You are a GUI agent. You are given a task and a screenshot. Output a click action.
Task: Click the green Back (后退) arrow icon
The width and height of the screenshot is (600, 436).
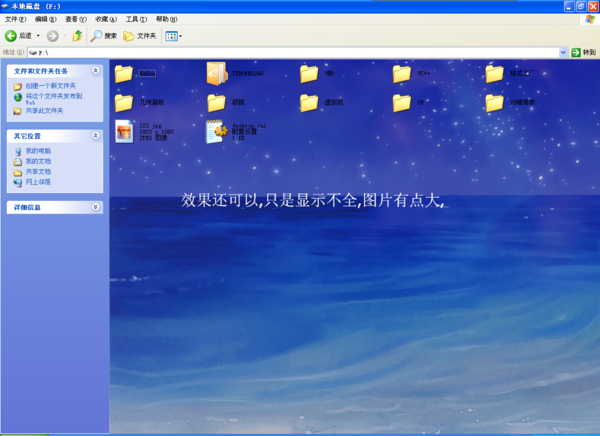pos(11,36)
